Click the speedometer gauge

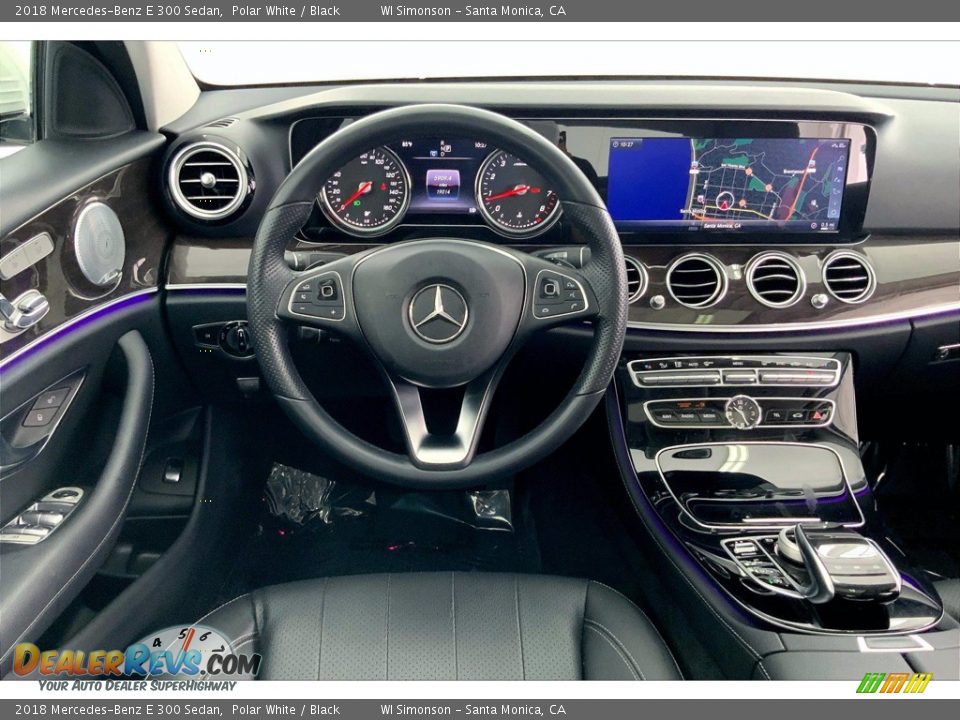[365, 191]
